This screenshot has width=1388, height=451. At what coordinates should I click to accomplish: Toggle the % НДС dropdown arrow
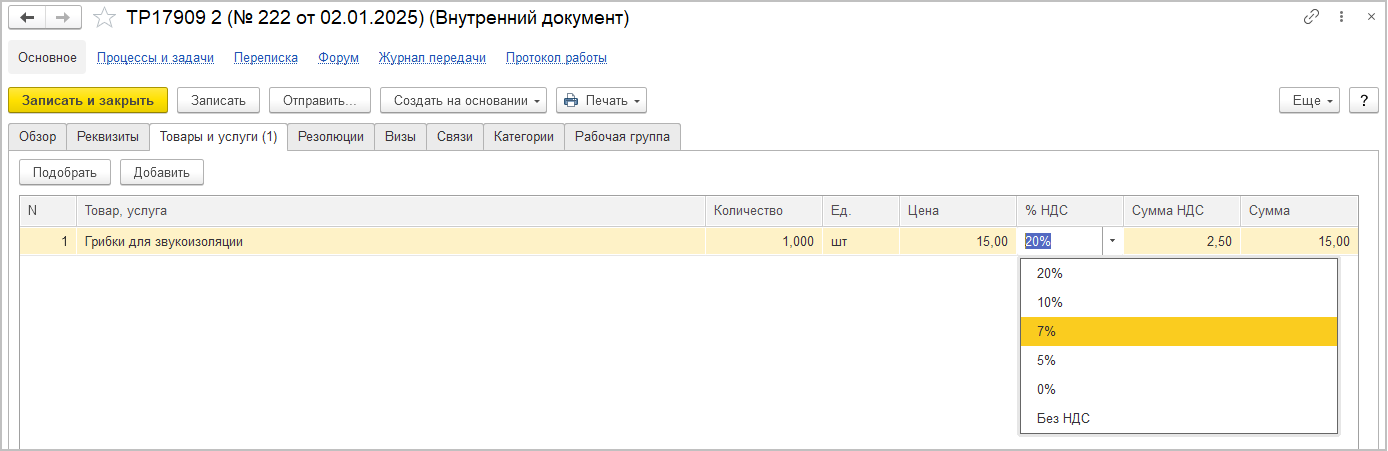pyautogui.click(x=1112, y=241)
